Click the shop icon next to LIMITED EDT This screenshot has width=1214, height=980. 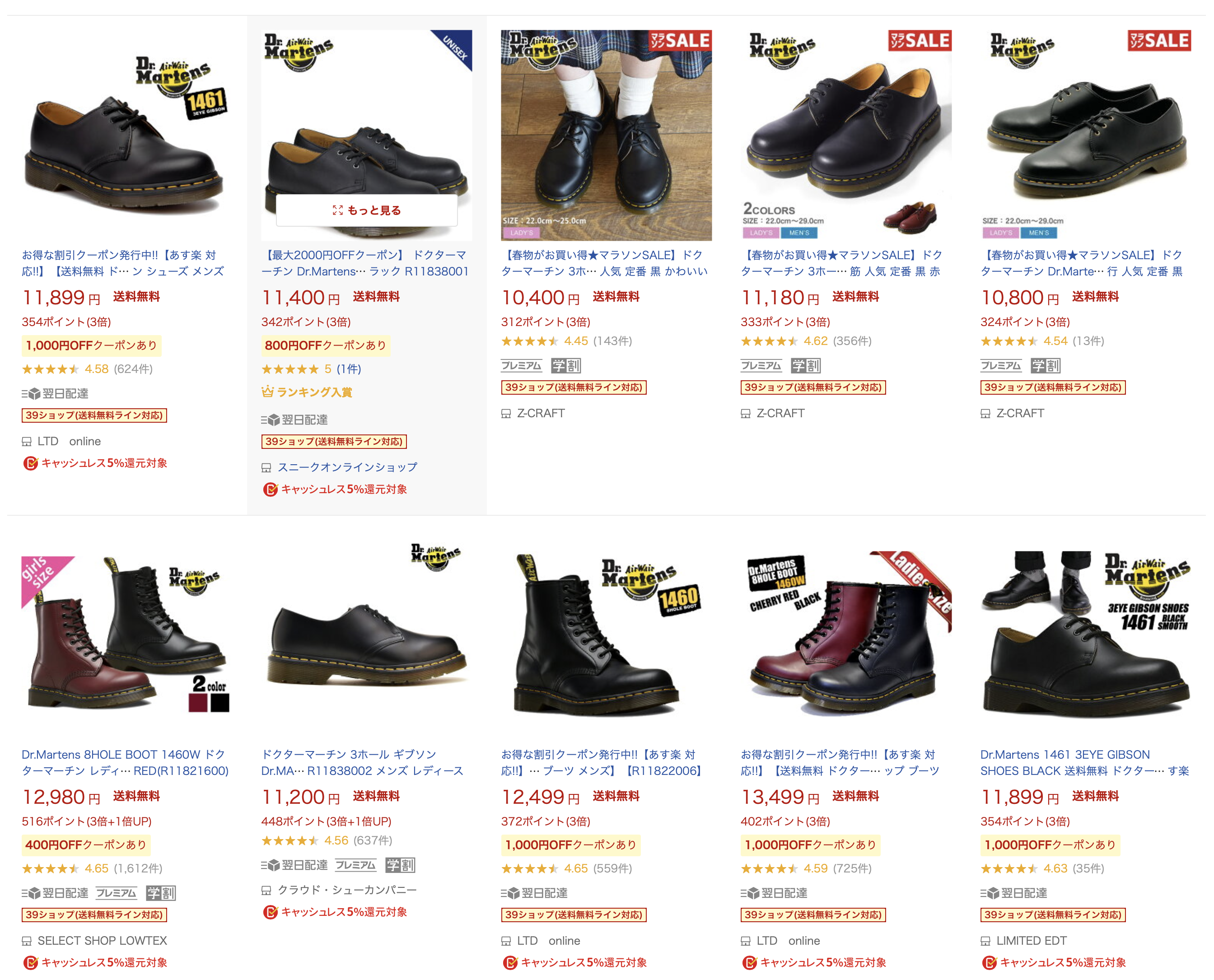(985, 940)
